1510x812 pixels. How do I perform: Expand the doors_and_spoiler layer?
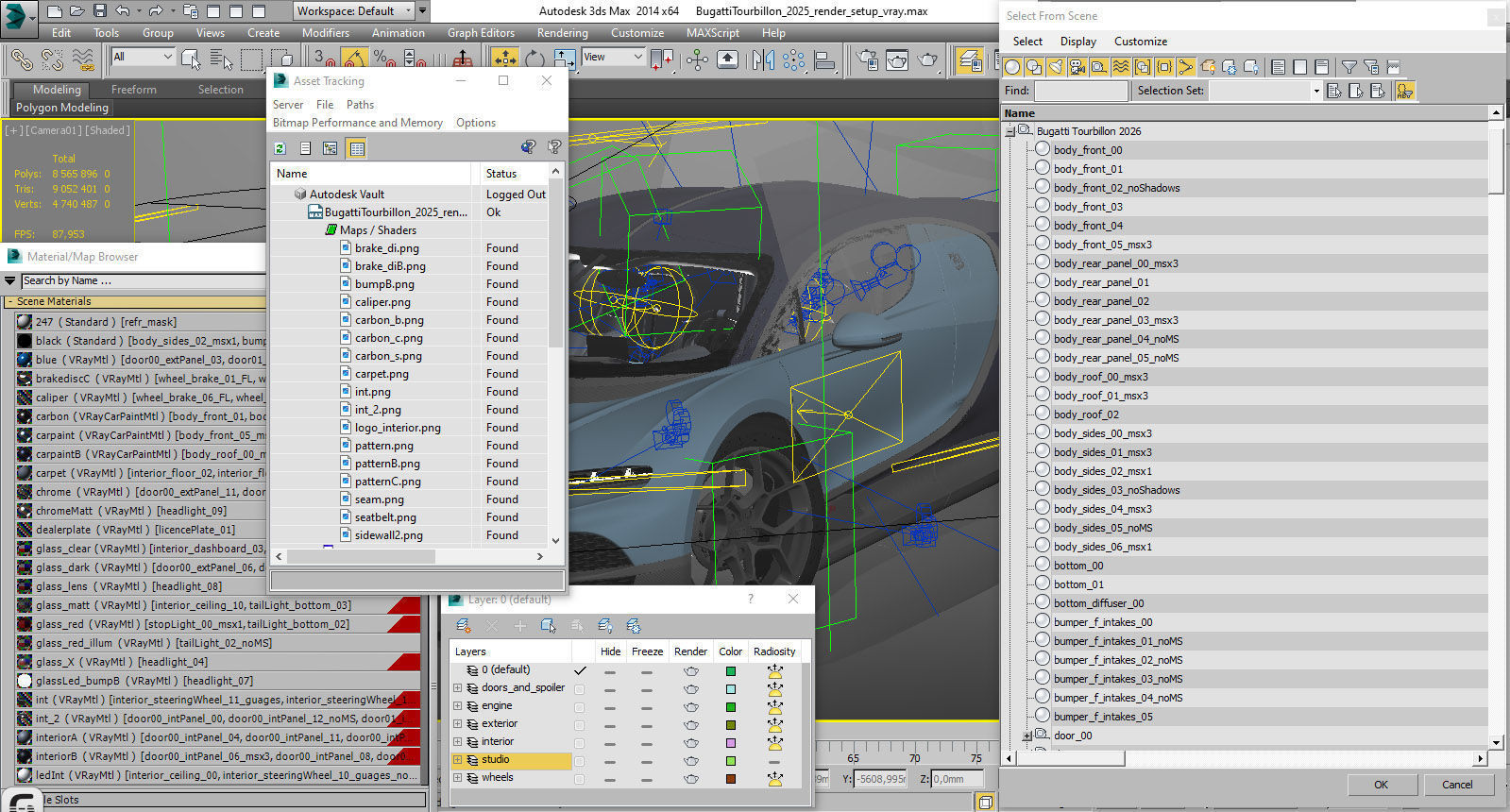pos(458,688)
